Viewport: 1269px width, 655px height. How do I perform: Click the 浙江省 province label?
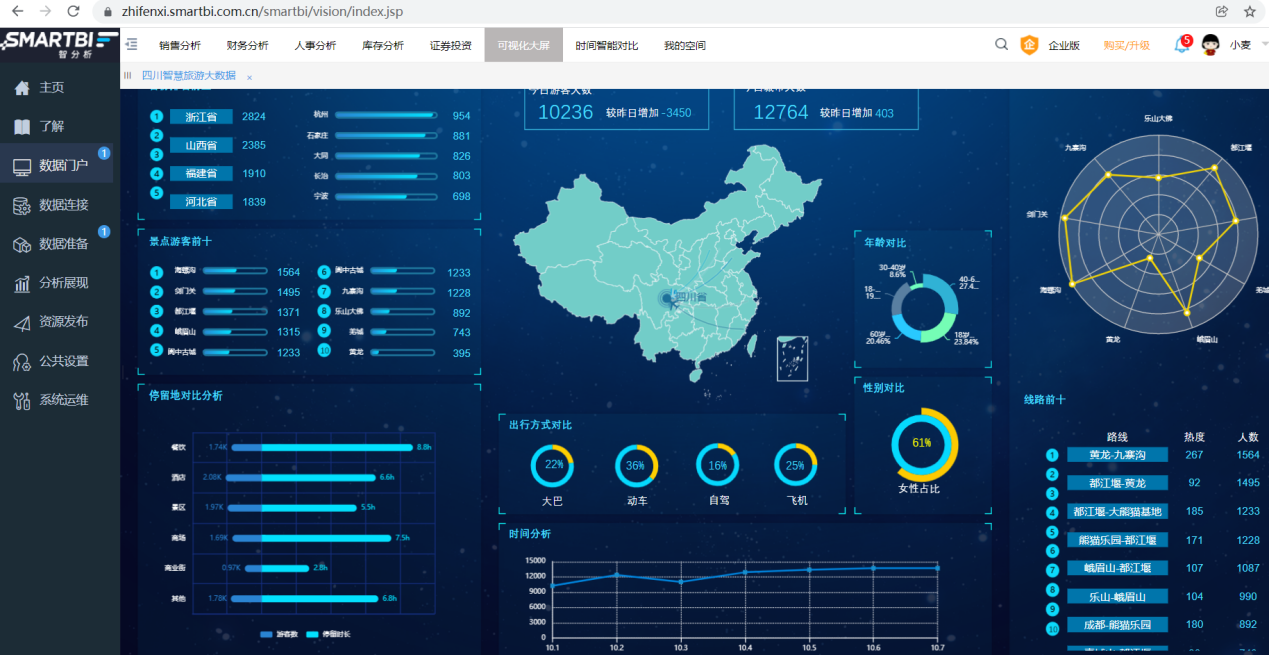[x=201, y=117]
